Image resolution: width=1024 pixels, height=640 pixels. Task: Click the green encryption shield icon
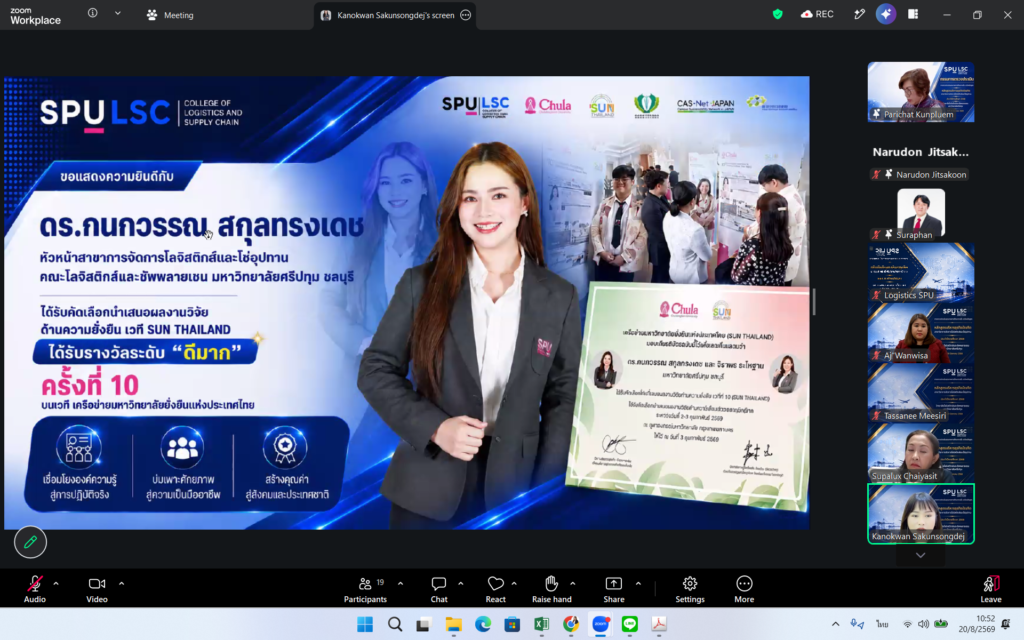point(777,14)
